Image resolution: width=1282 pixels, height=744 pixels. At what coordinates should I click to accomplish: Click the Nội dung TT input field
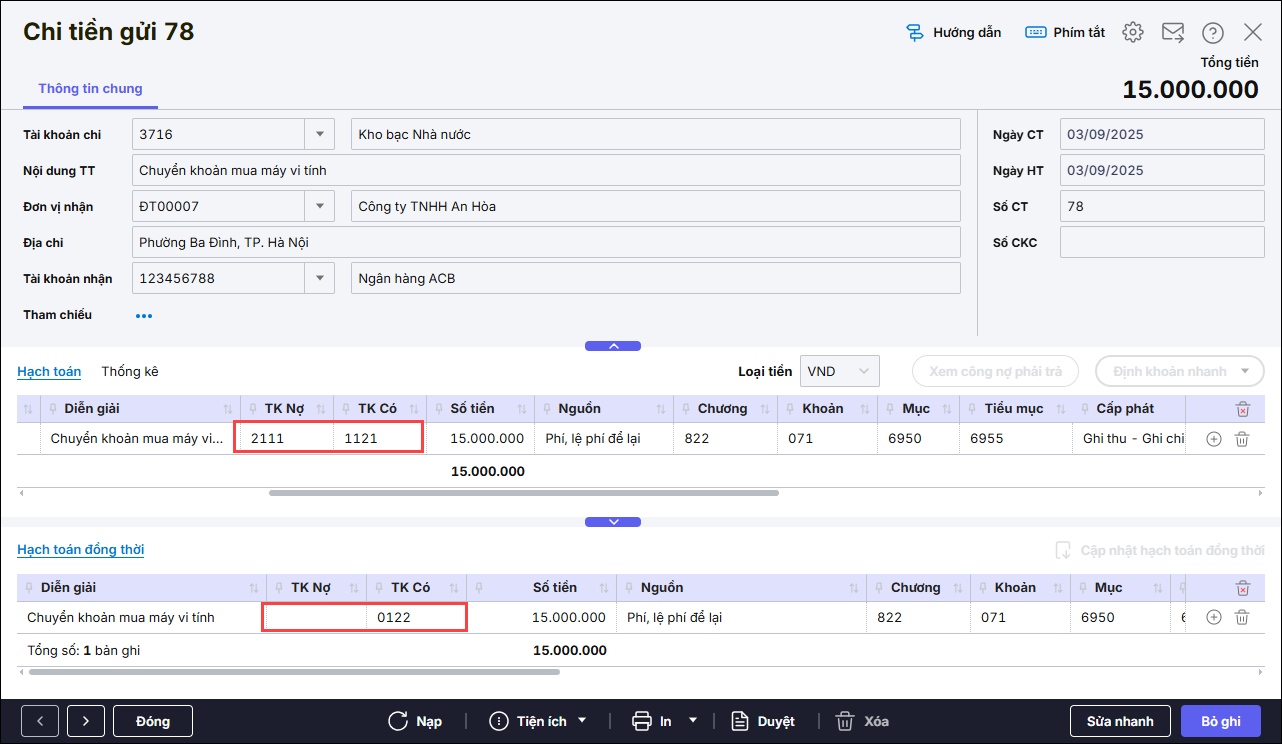[x=545, y=171]
